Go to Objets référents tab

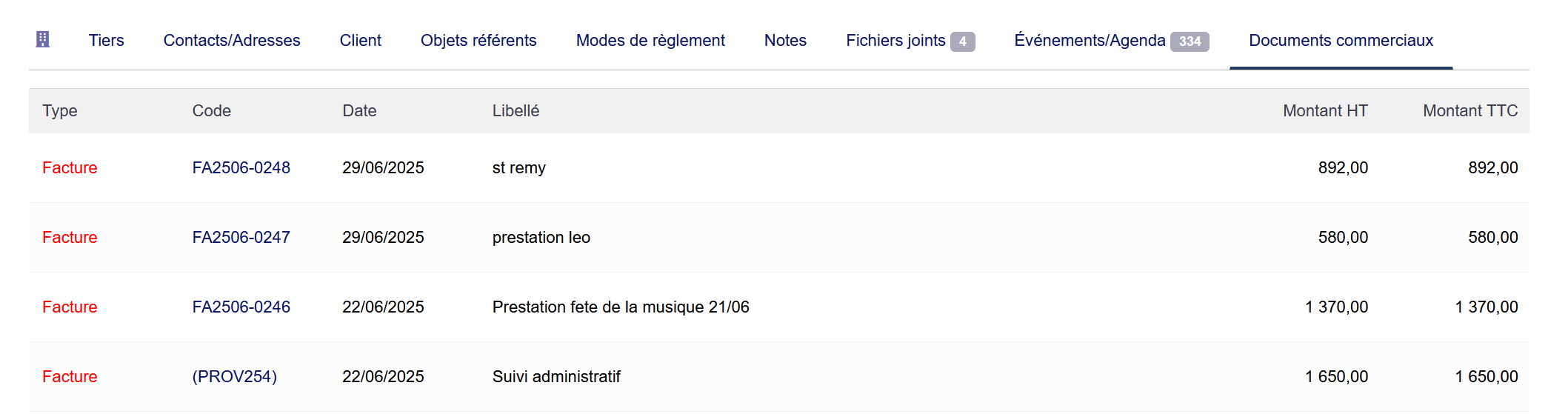[478, 41]
